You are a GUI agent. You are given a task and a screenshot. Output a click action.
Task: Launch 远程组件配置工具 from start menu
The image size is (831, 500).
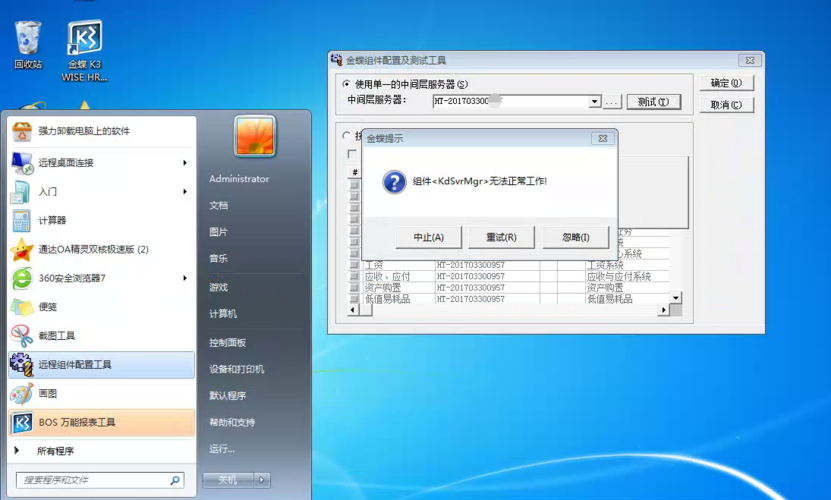click(102, 365)
